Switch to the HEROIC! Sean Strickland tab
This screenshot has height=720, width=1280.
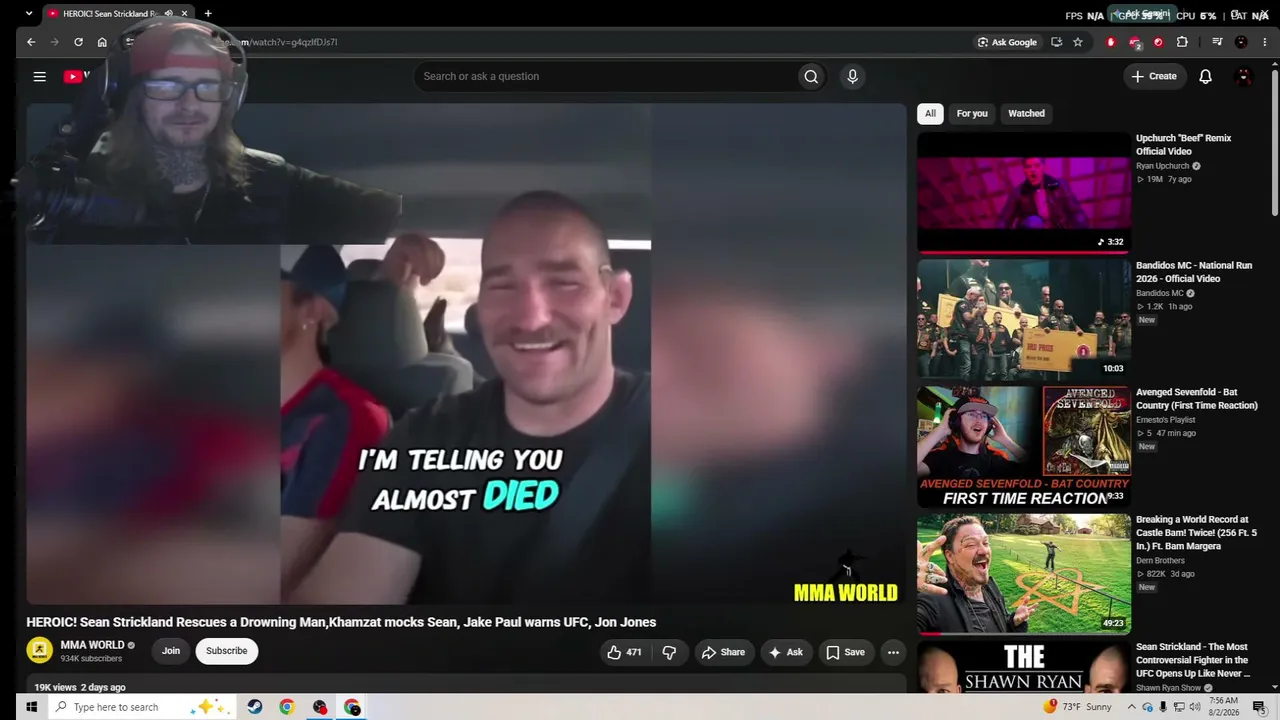[x=117, y=14]
